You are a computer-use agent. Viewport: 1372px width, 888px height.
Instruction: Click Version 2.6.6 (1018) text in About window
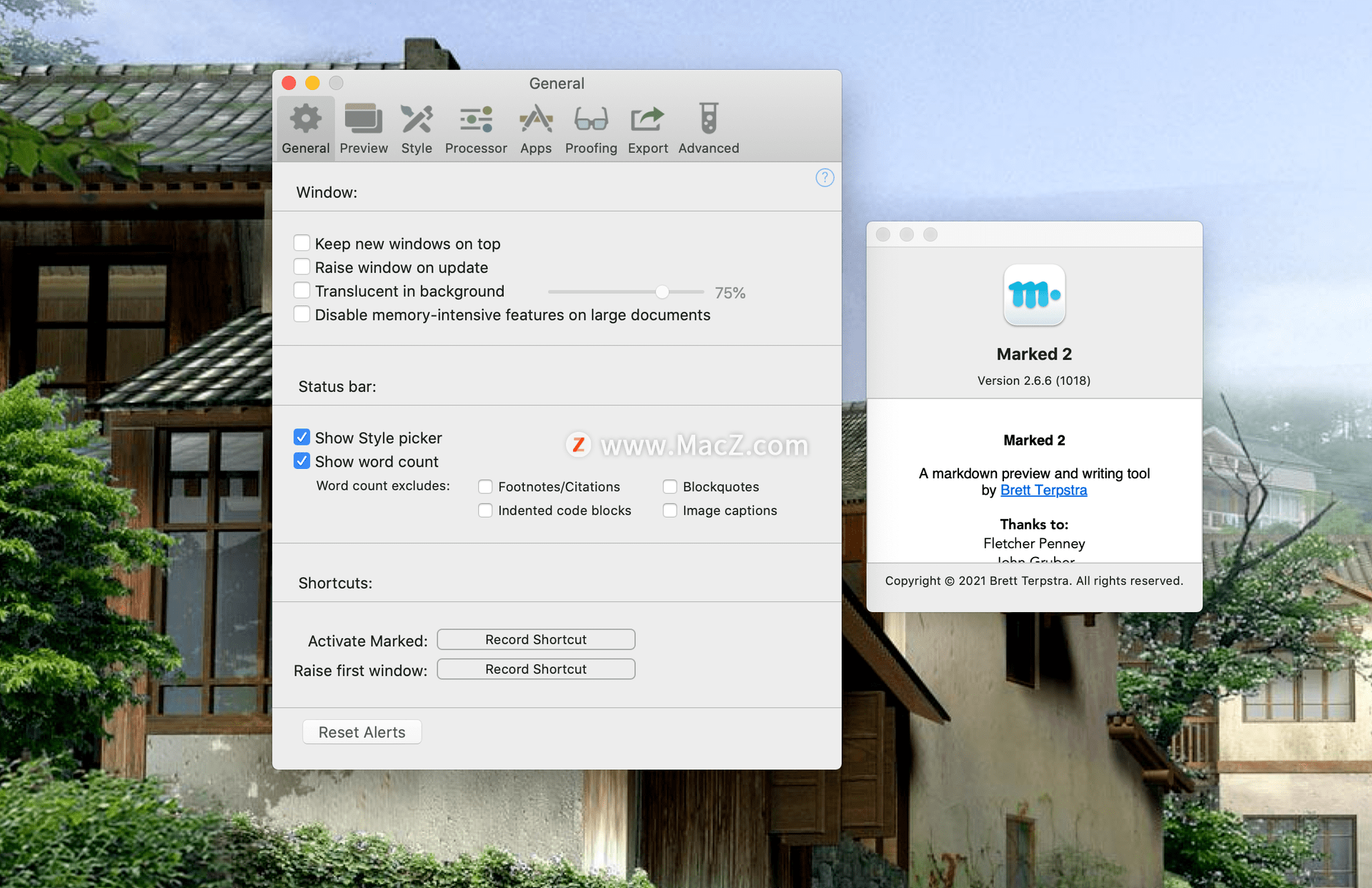pos(1034,380)
